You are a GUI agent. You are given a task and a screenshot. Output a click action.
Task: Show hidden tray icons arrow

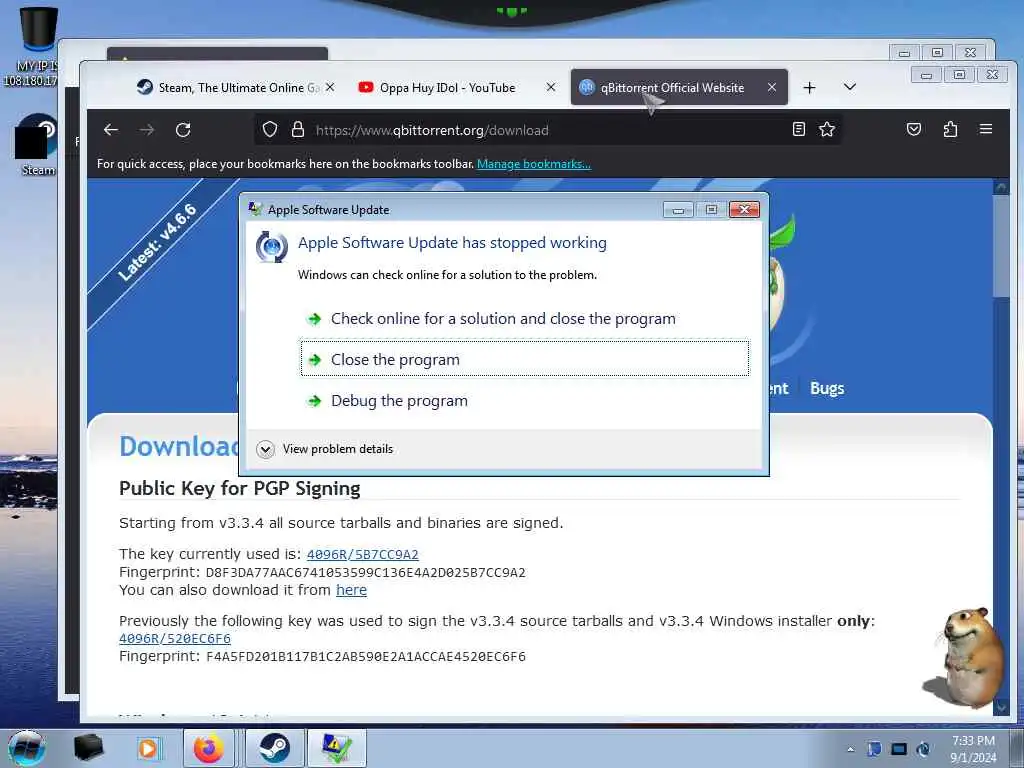tap(850, 749)
